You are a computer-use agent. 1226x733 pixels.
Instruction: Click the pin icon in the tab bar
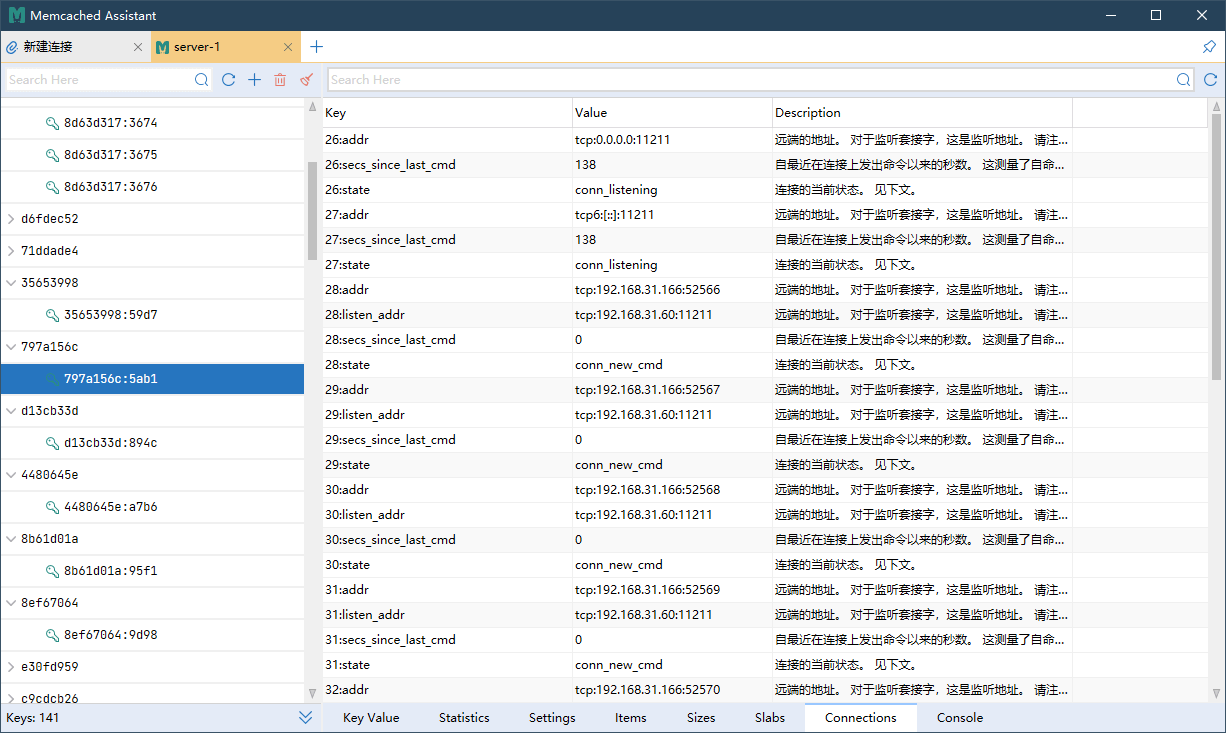click(1209, 47)
